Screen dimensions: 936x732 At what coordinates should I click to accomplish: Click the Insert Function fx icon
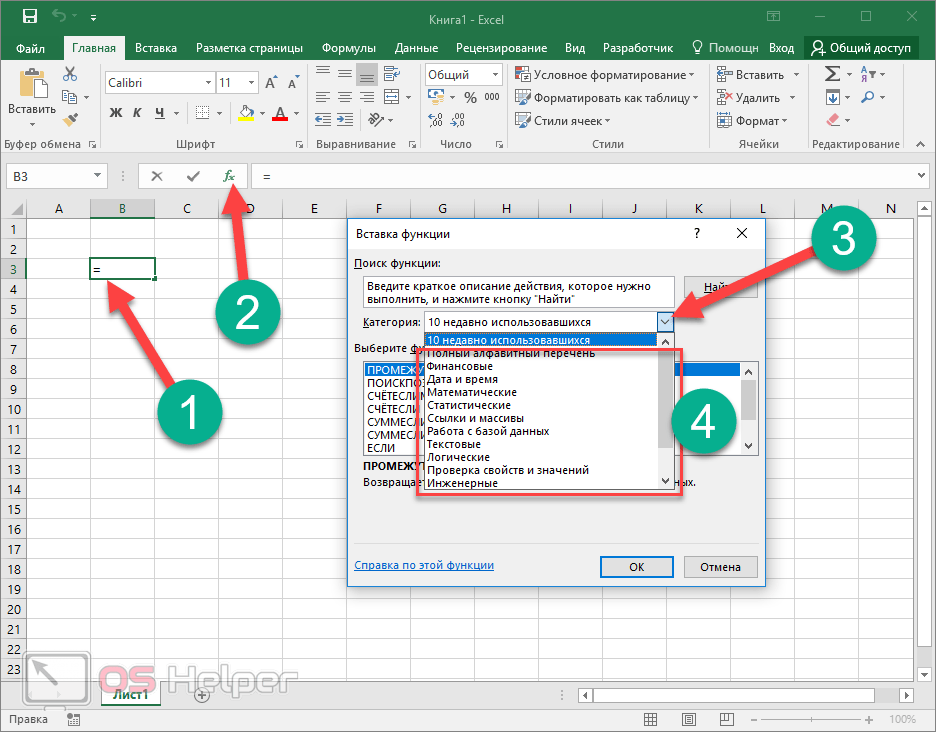pos(229,176)
